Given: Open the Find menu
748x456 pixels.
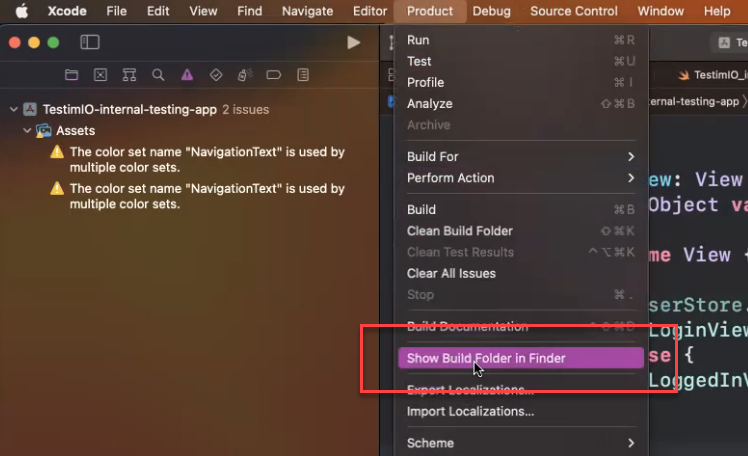Looking at the screenshot, I should 249,11.
